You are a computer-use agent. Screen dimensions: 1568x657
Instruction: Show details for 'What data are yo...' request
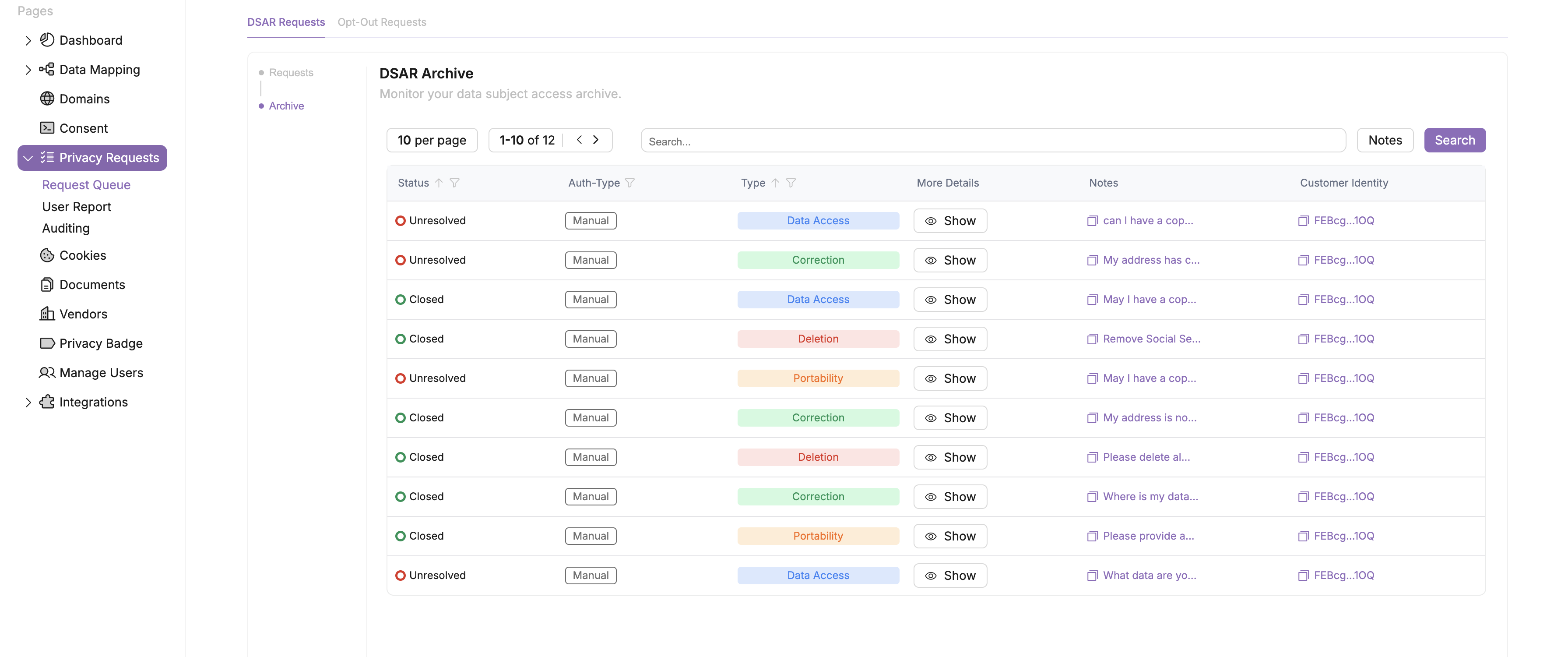(950, 576)
